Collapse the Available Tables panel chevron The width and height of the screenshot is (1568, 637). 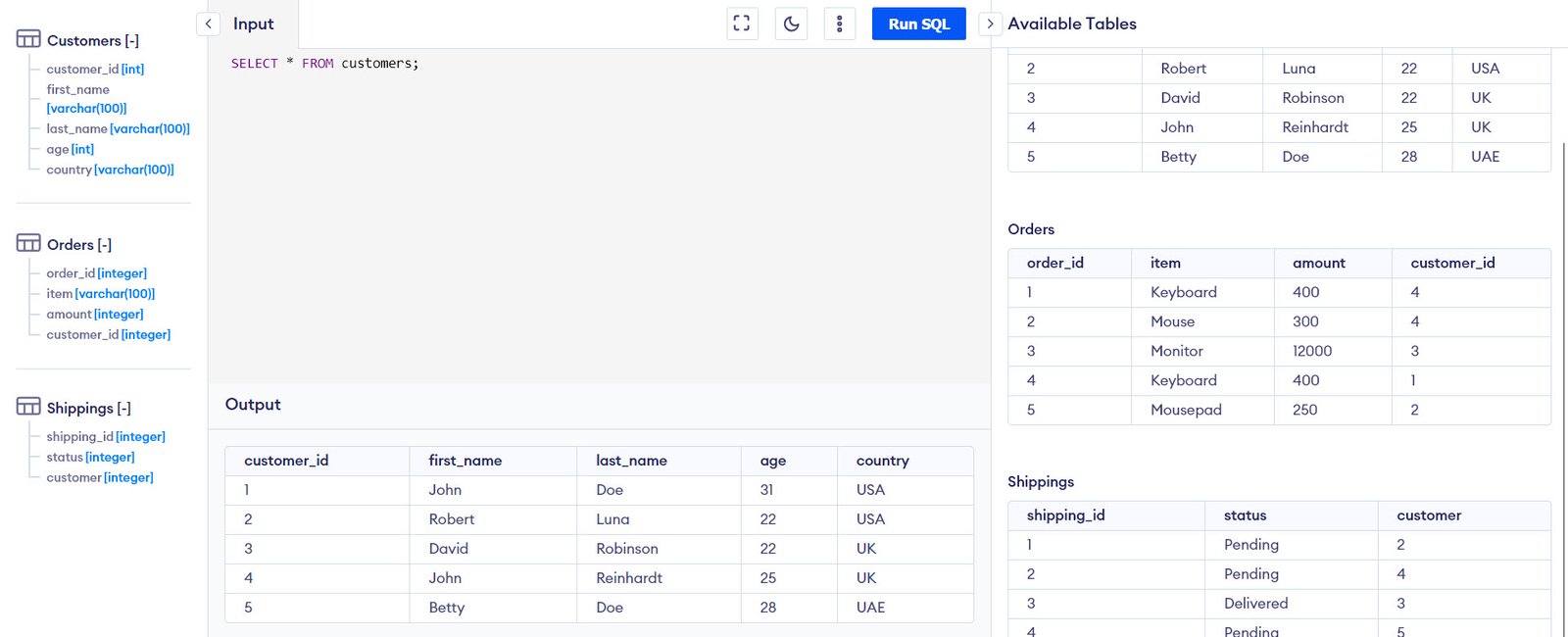pos(990,24)
